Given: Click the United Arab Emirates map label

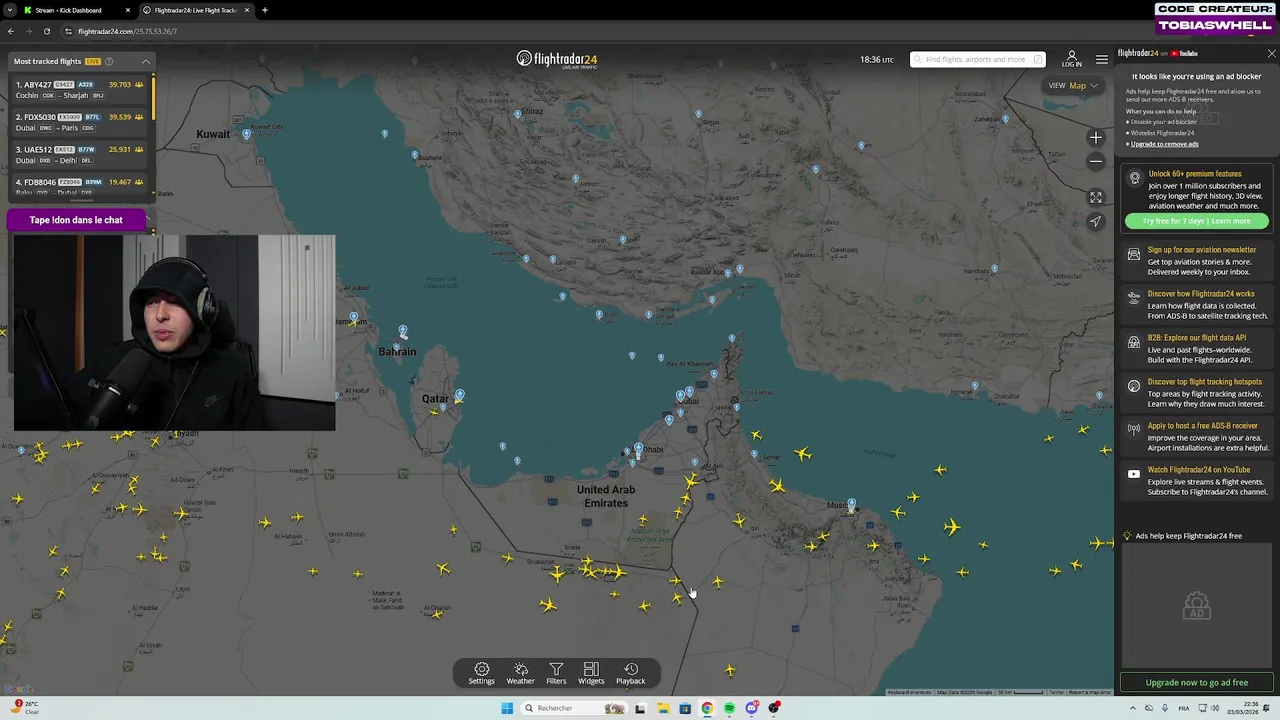Looking at the screenshot, I should [606, 496].
